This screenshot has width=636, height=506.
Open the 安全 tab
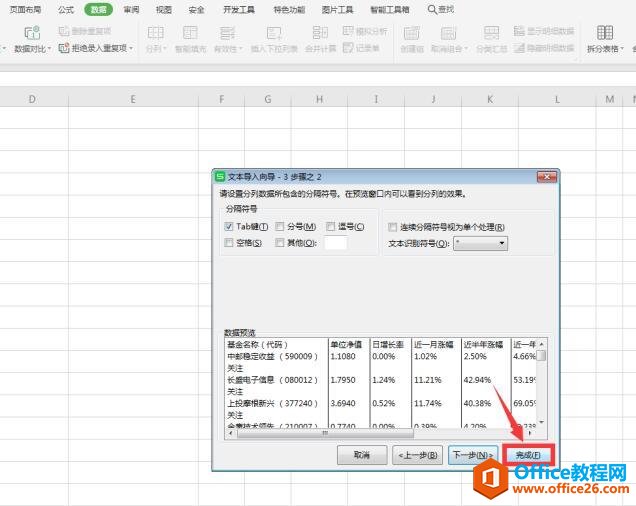point(196,10)
